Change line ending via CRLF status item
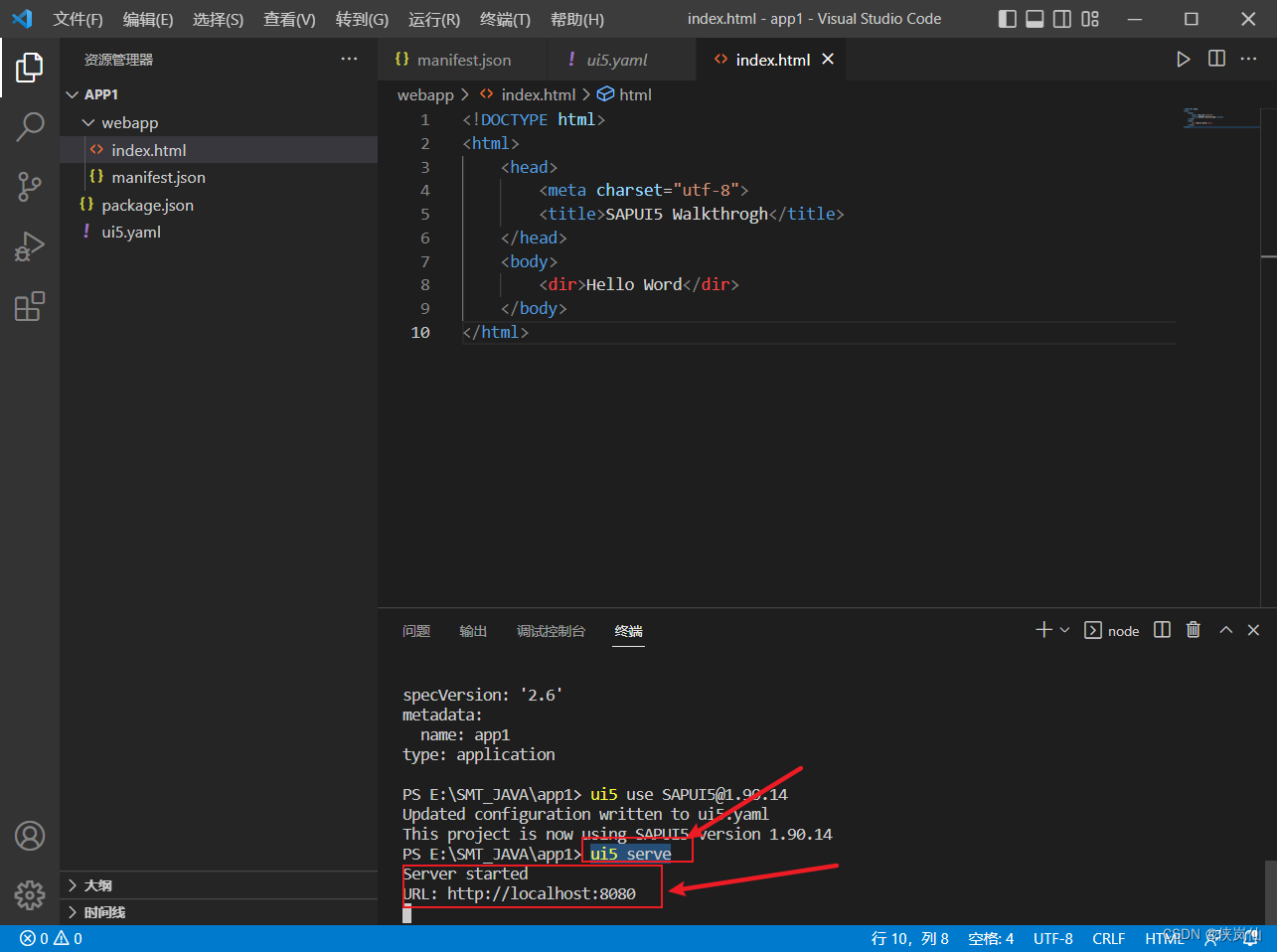The image size is (1277, 952). (x=1109, y=938)
